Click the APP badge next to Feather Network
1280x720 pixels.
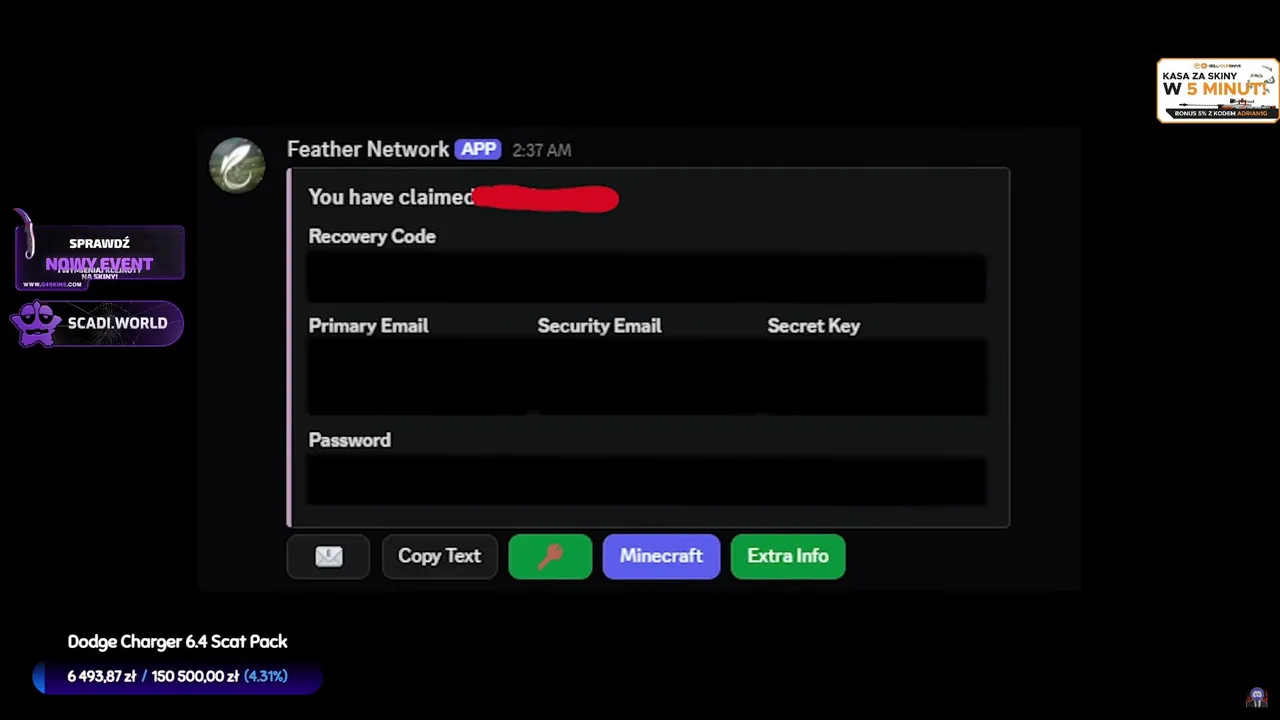[x=478, y=149]
